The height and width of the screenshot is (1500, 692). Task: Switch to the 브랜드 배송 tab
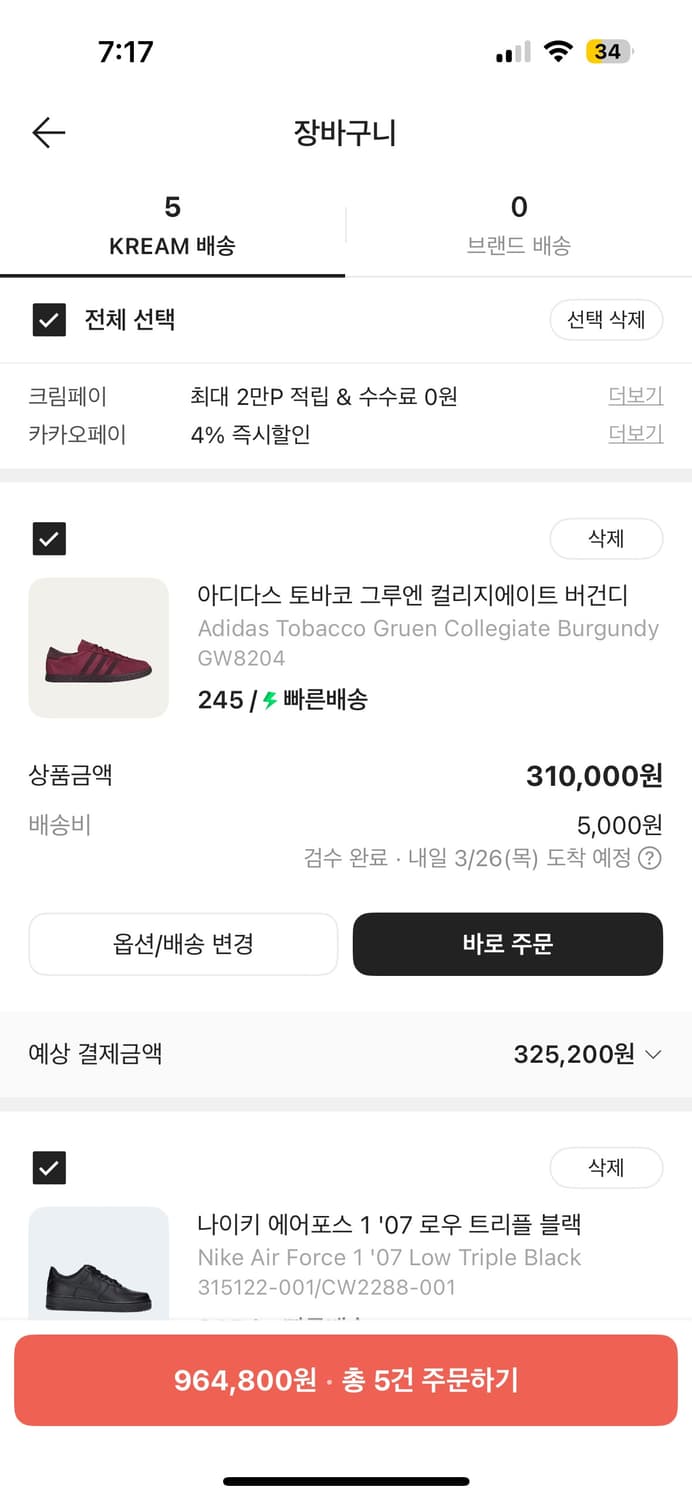[x=518, y=226]
